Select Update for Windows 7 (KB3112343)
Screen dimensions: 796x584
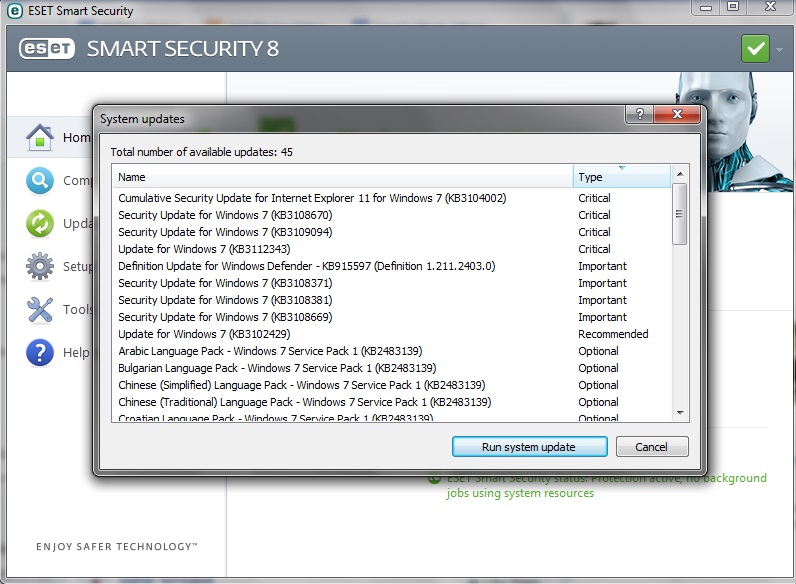click(392, 249)
